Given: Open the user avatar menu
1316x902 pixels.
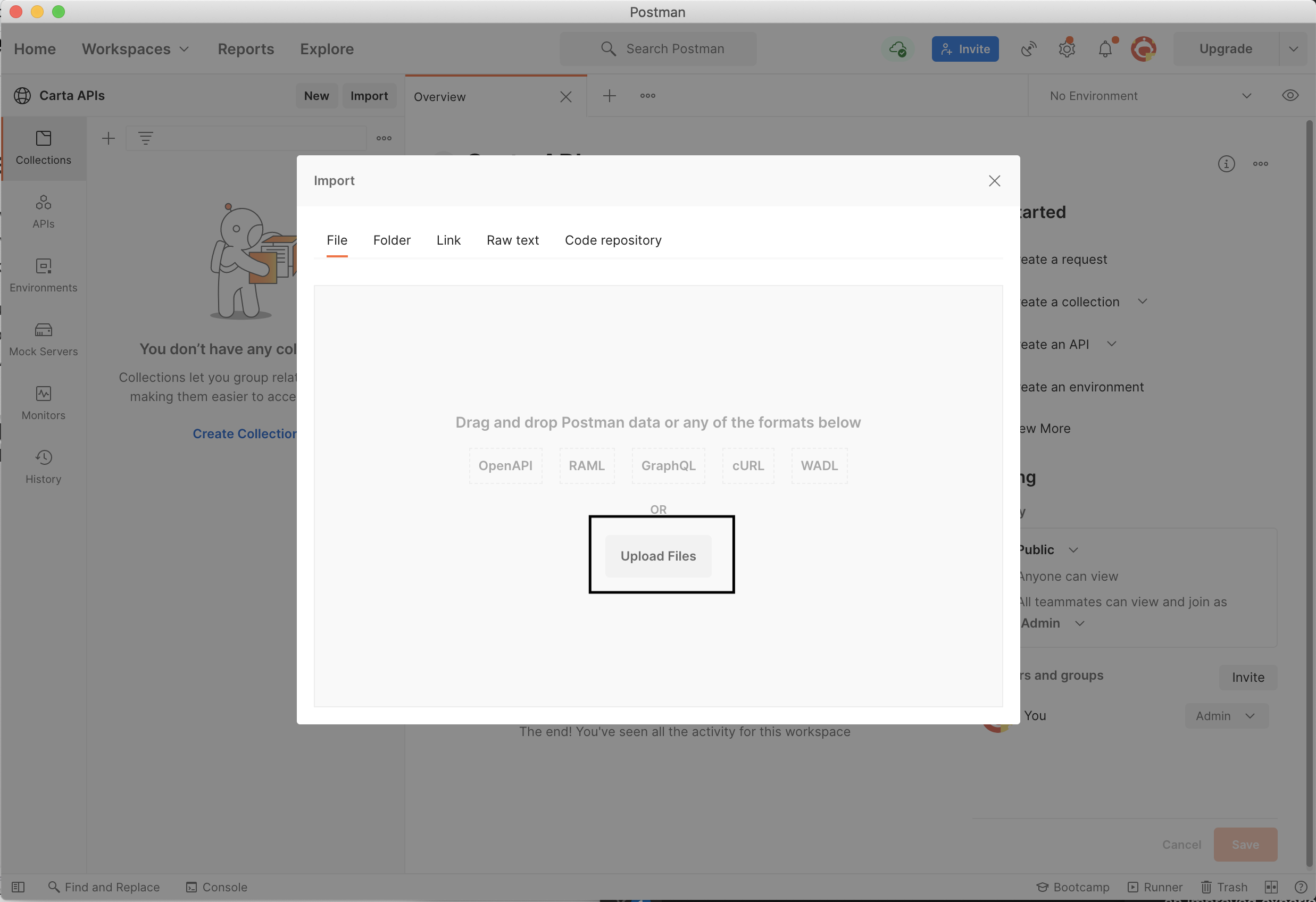Looking at the screenshot, I should click(x=1144, y=49).
